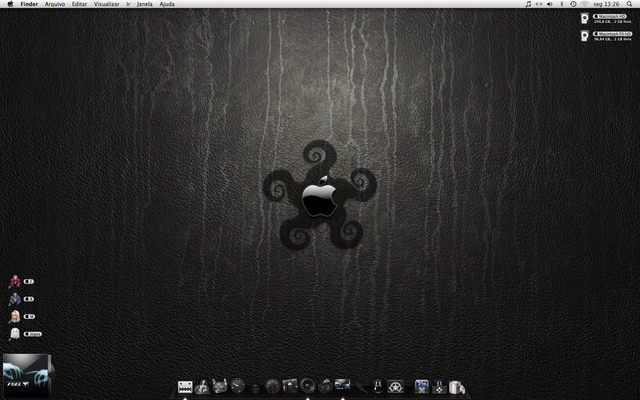Screen dimensions: 640x400
Task: Click the clock showing seg 13:26
Action: (606, 4)
